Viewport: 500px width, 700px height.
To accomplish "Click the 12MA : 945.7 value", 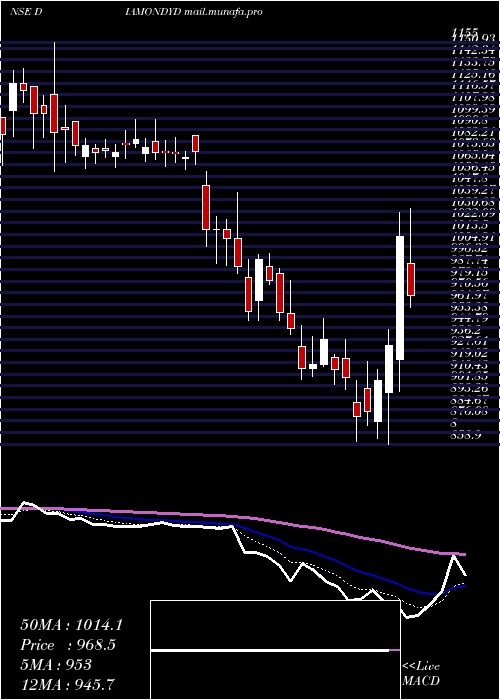I will click(68, 684).
